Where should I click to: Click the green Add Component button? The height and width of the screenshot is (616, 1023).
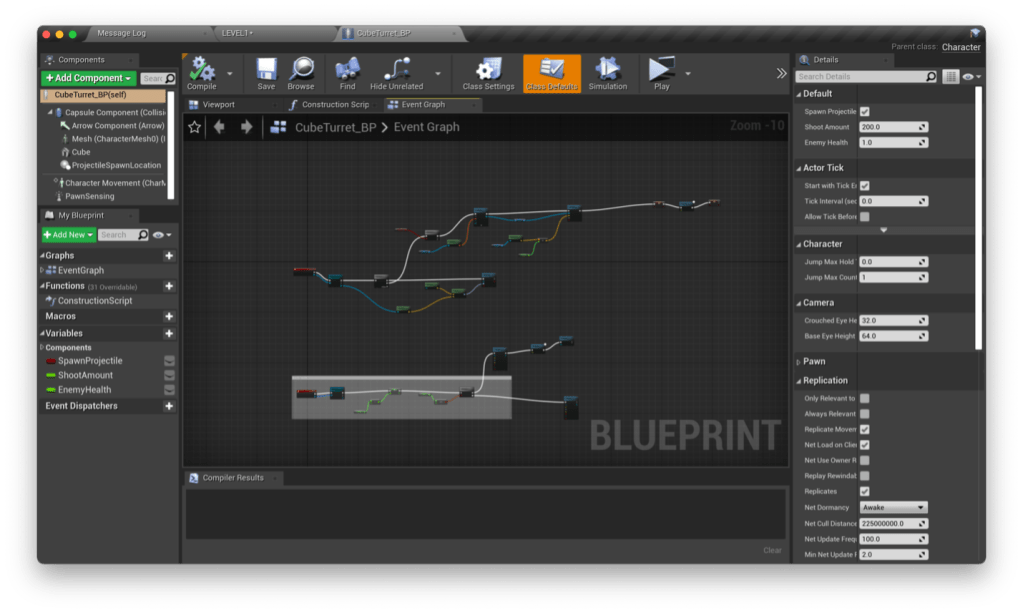pyautogui.click(x=88, y=78)
